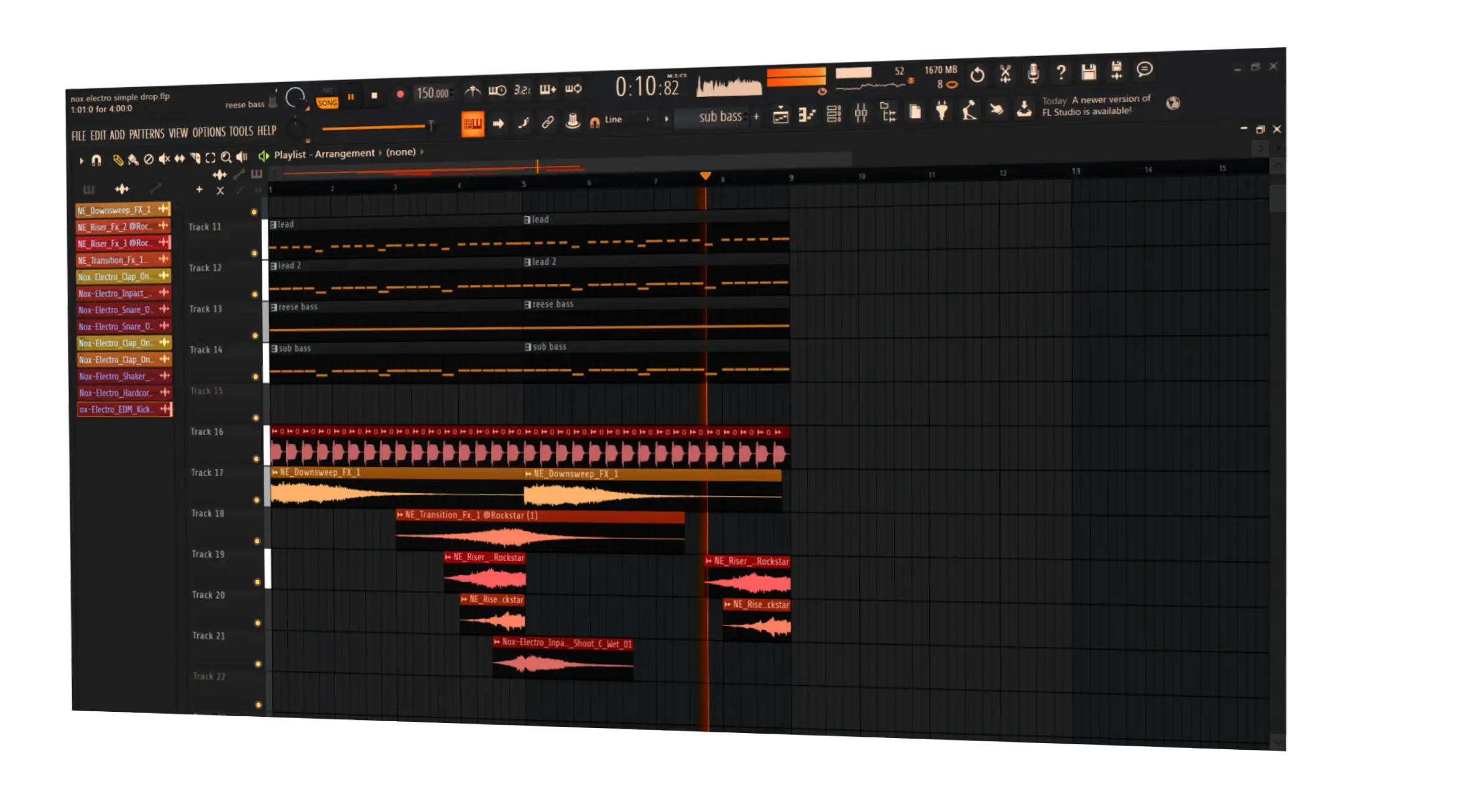Click the content library download icon
Screen dimensions: 1465x812
pyautogui.click(x=1024, y=109)
